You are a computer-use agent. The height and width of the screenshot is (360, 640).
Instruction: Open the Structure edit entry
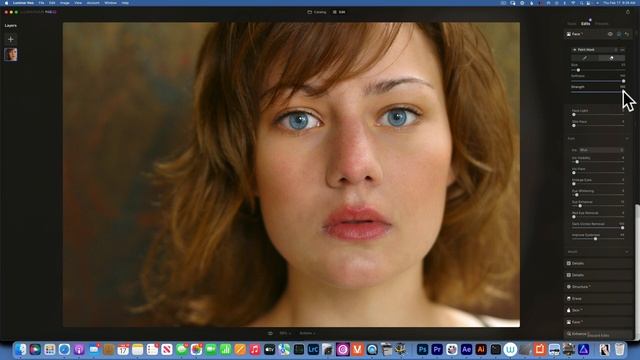click(598, 287)
